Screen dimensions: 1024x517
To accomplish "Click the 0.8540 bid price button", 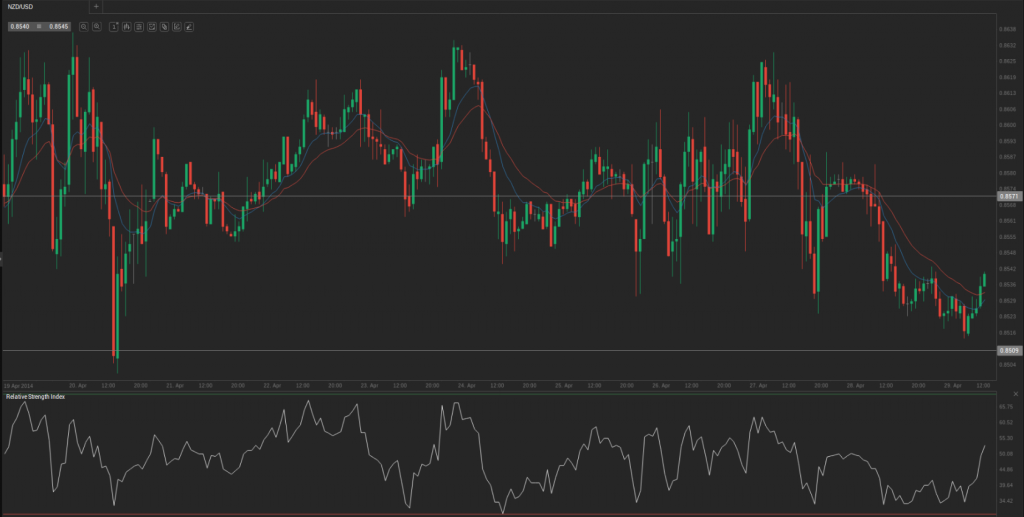I will point(20,26).
